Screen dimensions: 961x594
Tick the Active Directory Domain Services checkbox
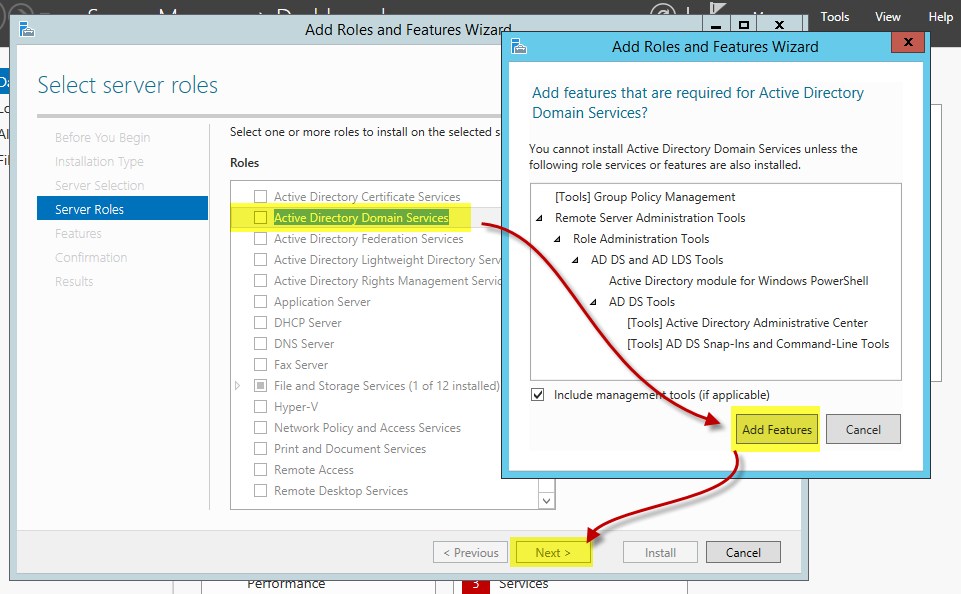[x=260, y=217]
